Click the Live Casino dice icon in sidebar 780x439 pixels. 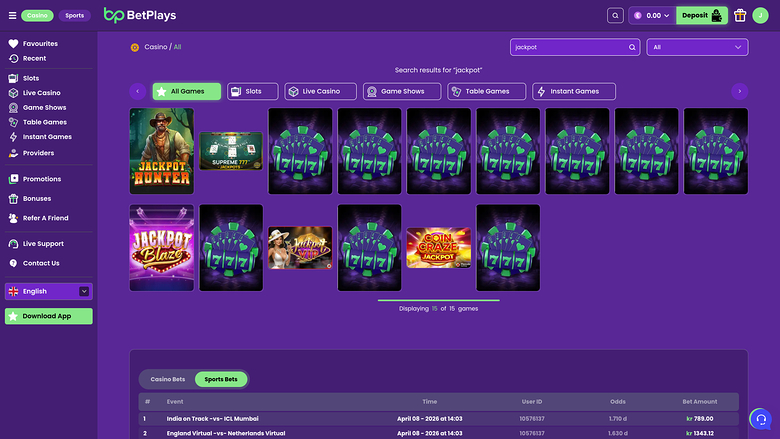(x=13, y=93)
